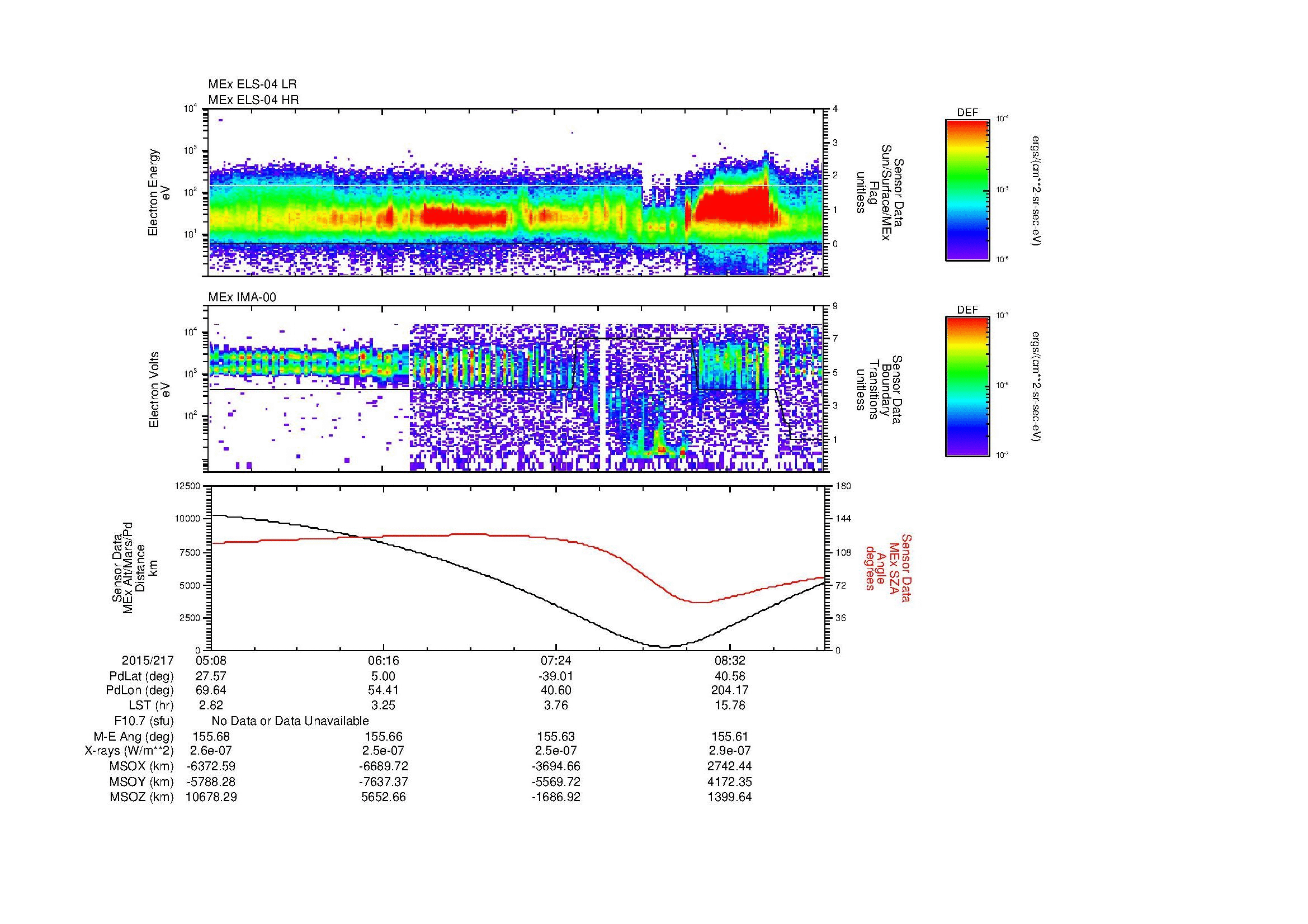Click the 'F10.7 (sfu)' row label

(144, 721)
